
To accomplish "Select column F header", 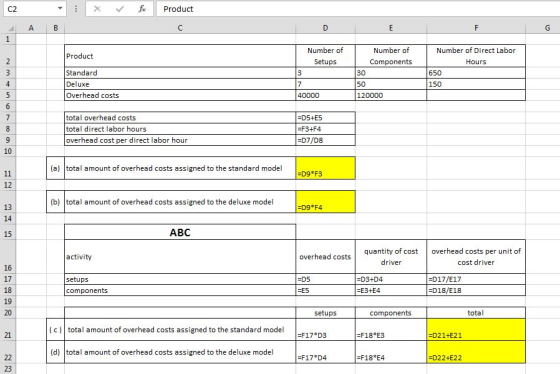I will tap(476, 28).
